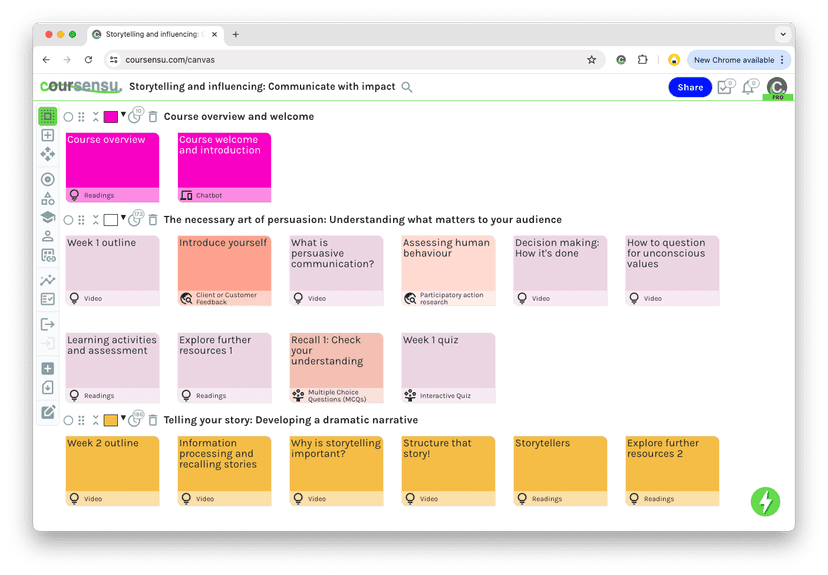Collapse the necessary art of persuasion section
Screen dimensions: 828x575
[96, 220]
